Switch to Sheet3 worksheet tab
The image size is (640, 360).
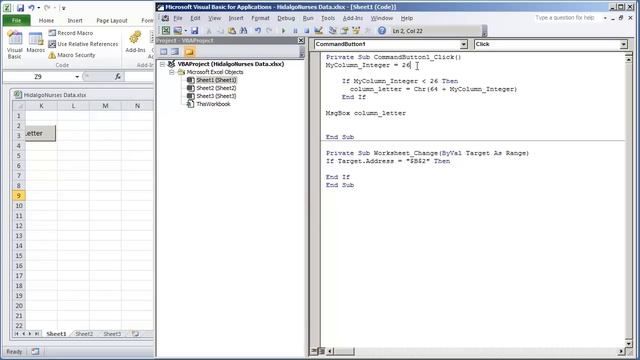pyautogui.click(x=112, y=334)
